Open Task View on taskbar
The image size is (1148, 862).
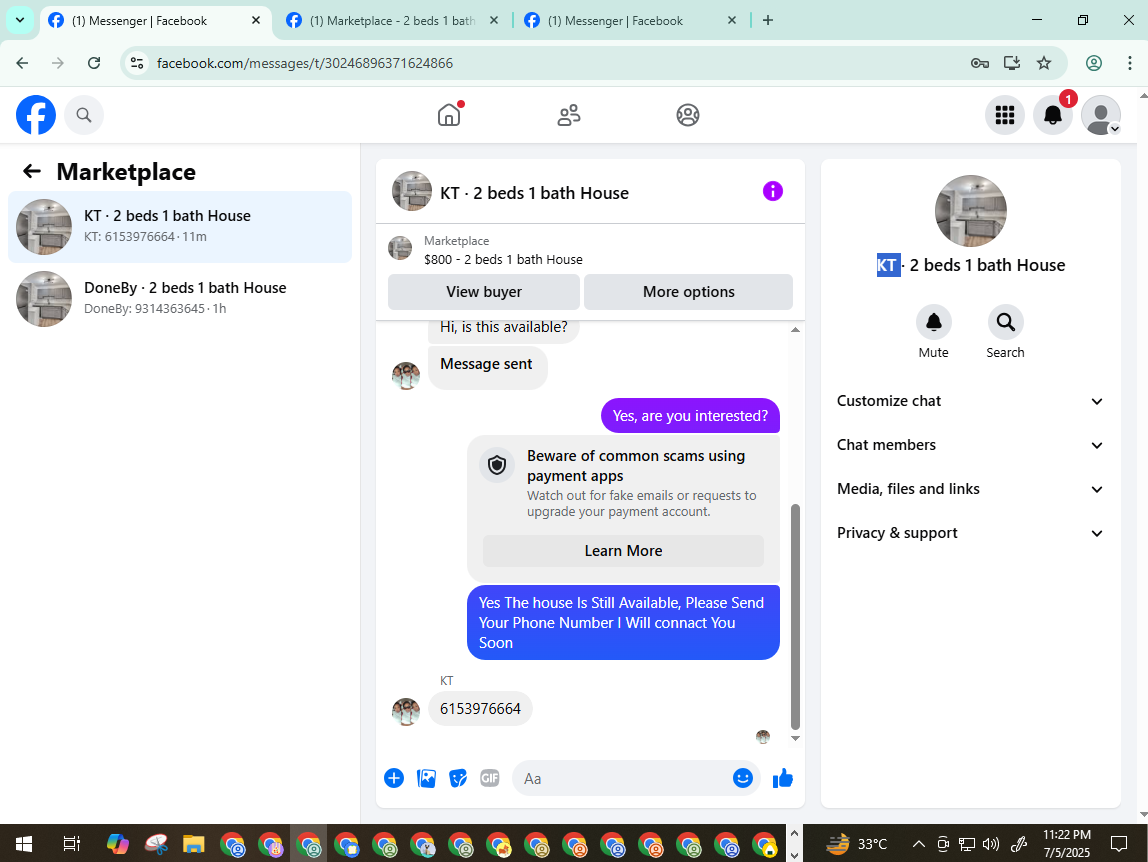tap(71, 844)
